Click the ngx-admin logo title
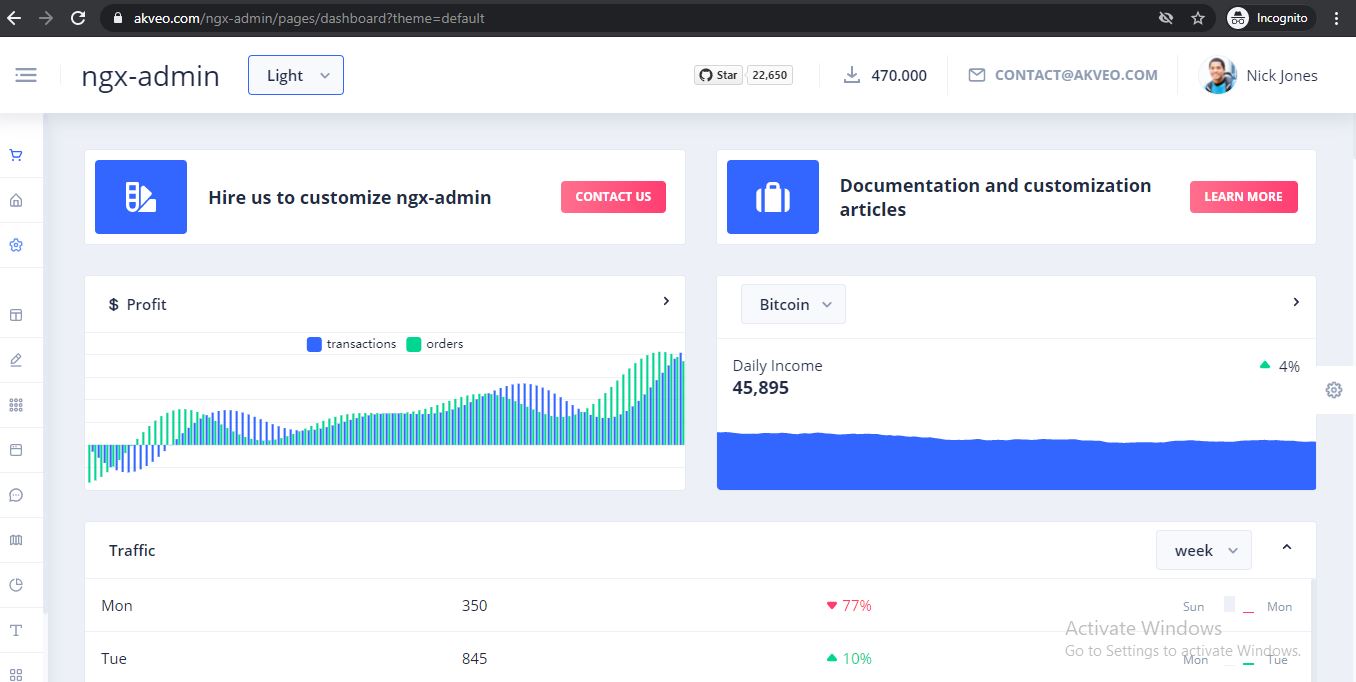This screenshot has height=682, width=1356. pyautogui.click(x=150, y=76)
